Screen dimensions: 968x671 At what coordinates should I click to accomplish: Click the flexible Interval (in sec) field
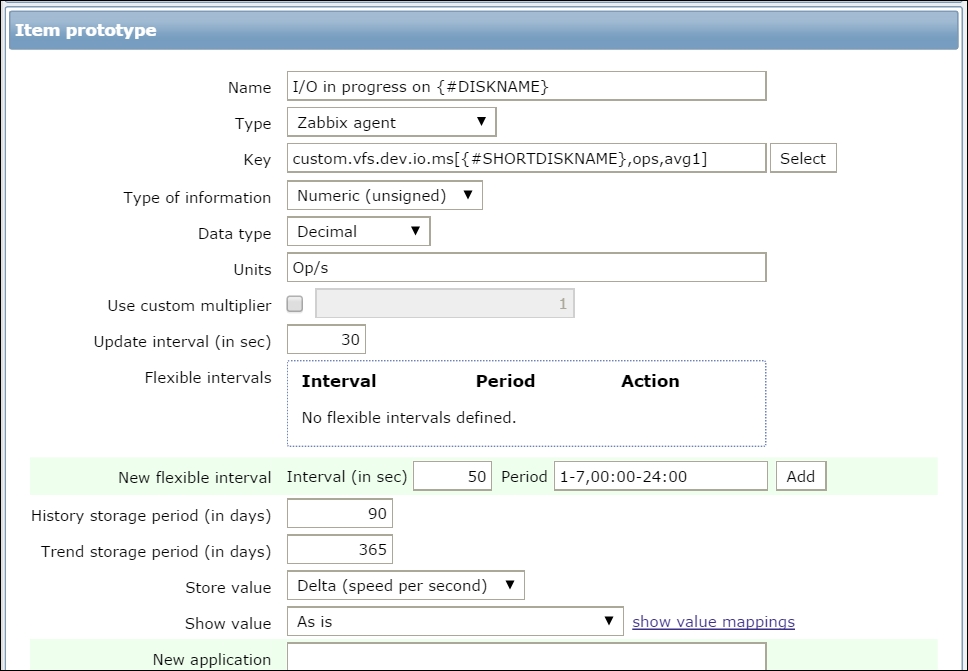(x=452, y=477)
